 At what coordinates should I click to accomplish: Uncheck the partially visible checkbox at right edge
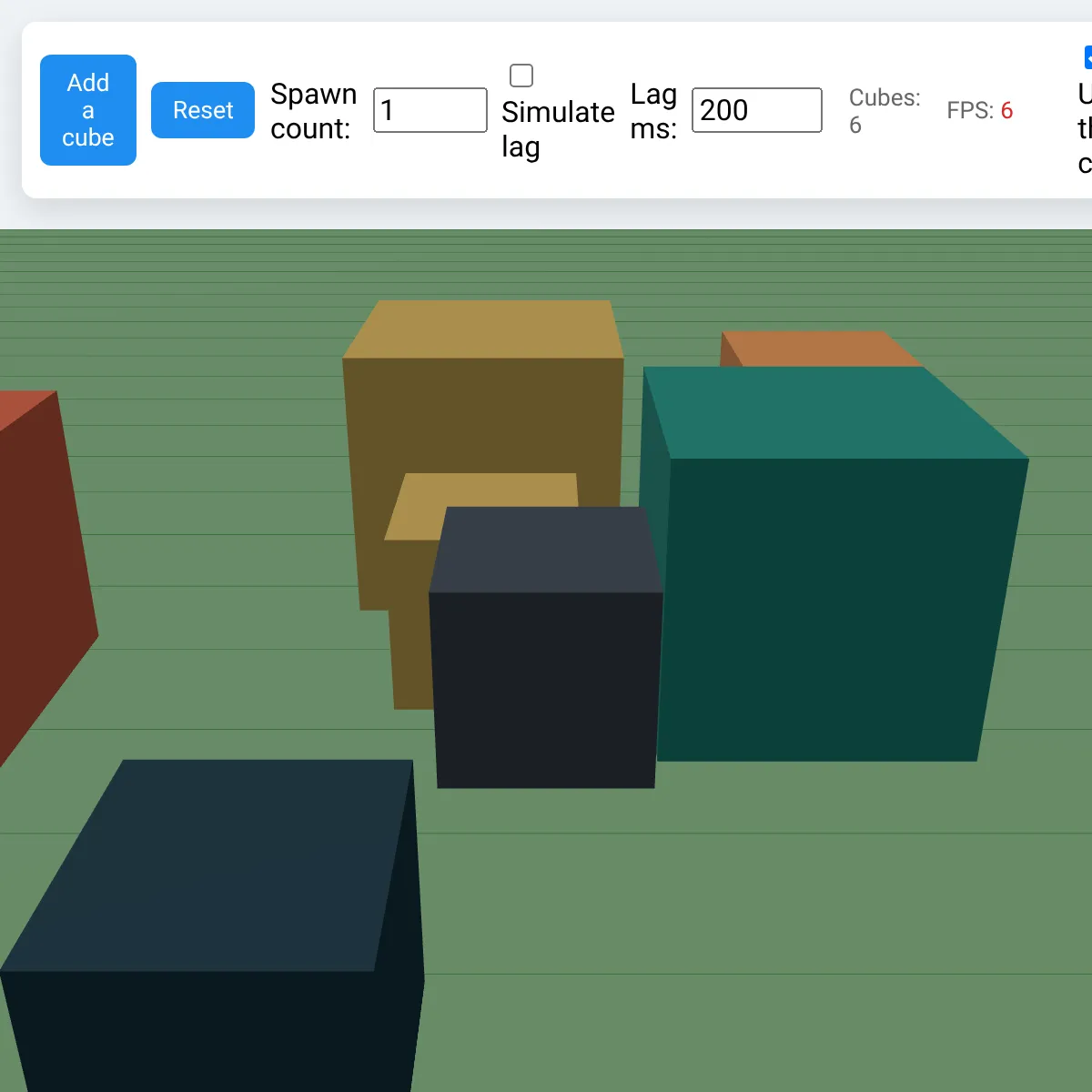pyautogui.click(x=1087, y=58)
